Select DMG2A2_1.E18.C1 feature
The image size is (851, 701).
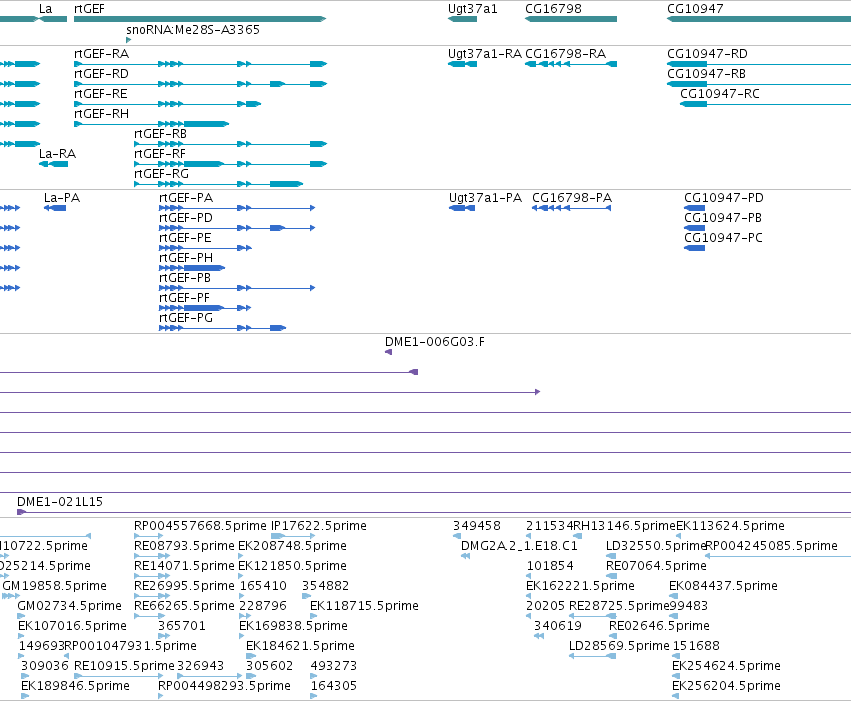pos(466,556)
